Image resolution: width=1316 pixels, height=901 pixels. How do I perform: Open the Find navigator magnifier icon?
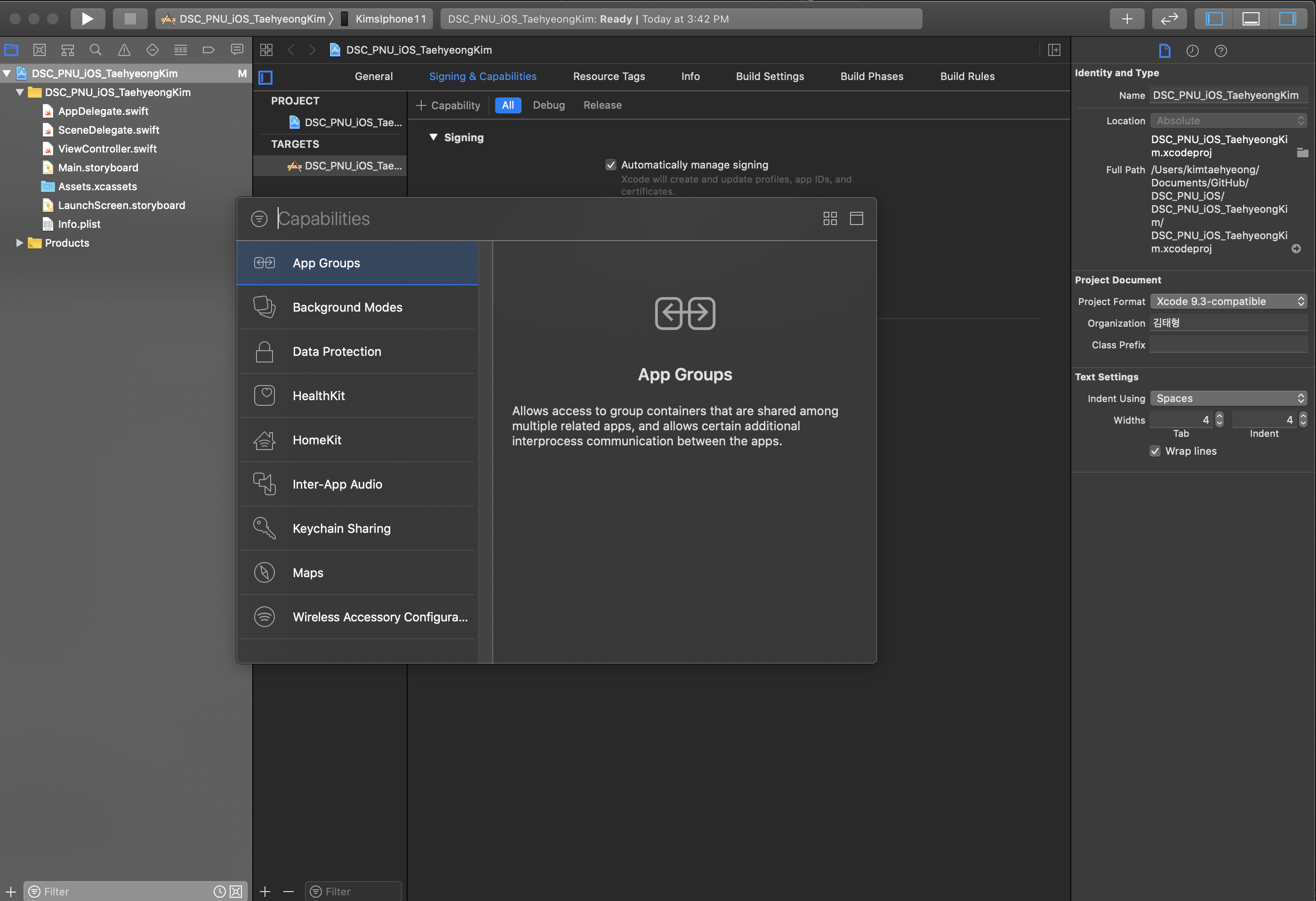point(96,50)
